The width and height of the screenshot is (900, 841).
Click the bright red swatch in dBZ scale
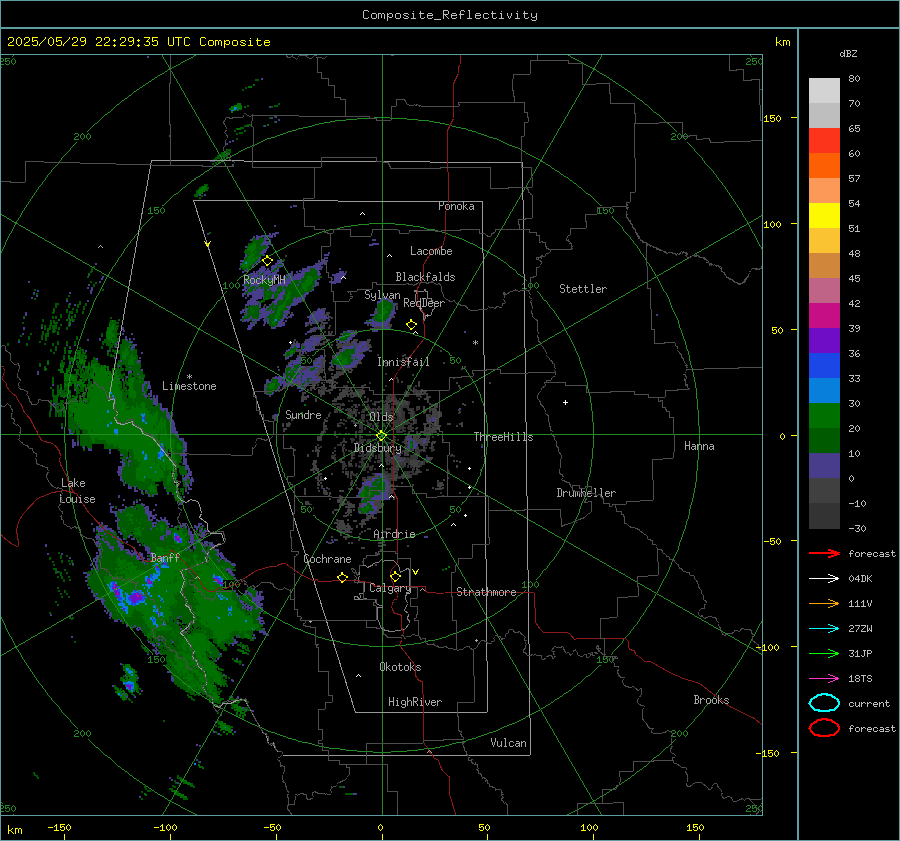pos(824,141)
